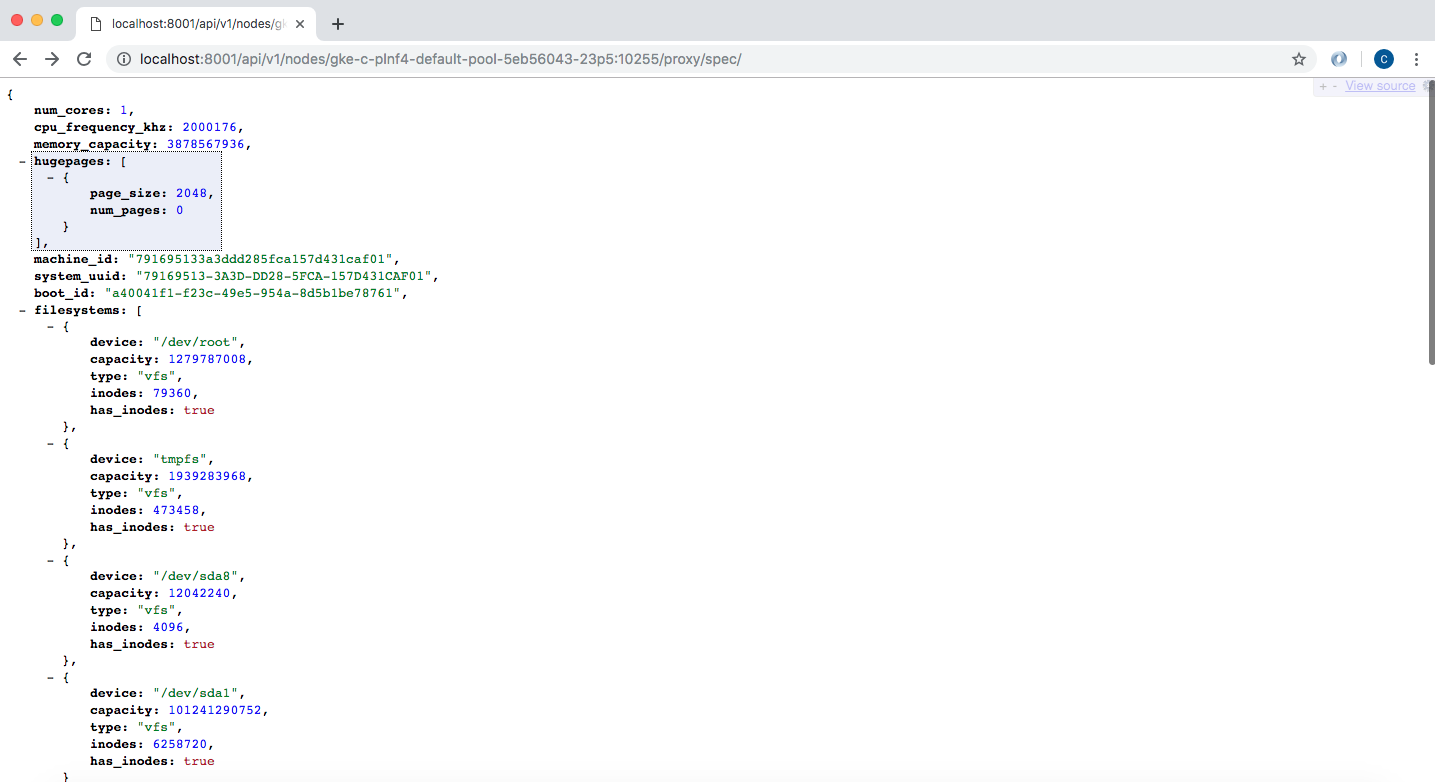1435x782 pixels.
Task: Click the inodes value 4096
Action: click(x=168, y=627)
